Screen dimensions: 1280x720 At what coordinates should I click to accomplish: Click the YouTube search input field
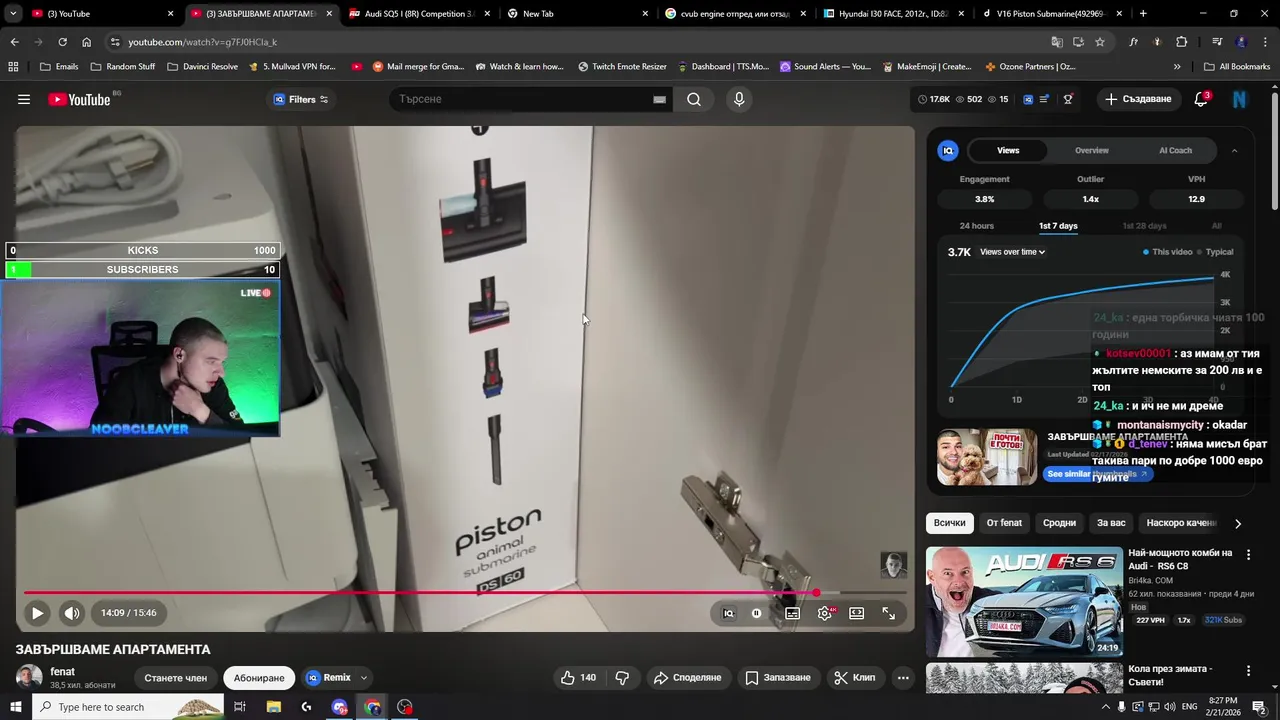point(520,99)
